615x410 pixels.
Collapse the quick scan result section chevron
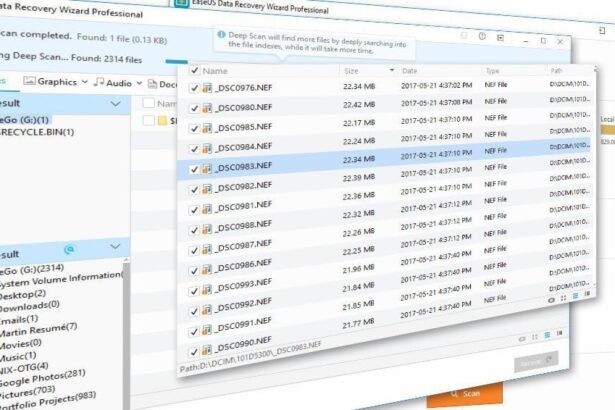pos(115,104)
